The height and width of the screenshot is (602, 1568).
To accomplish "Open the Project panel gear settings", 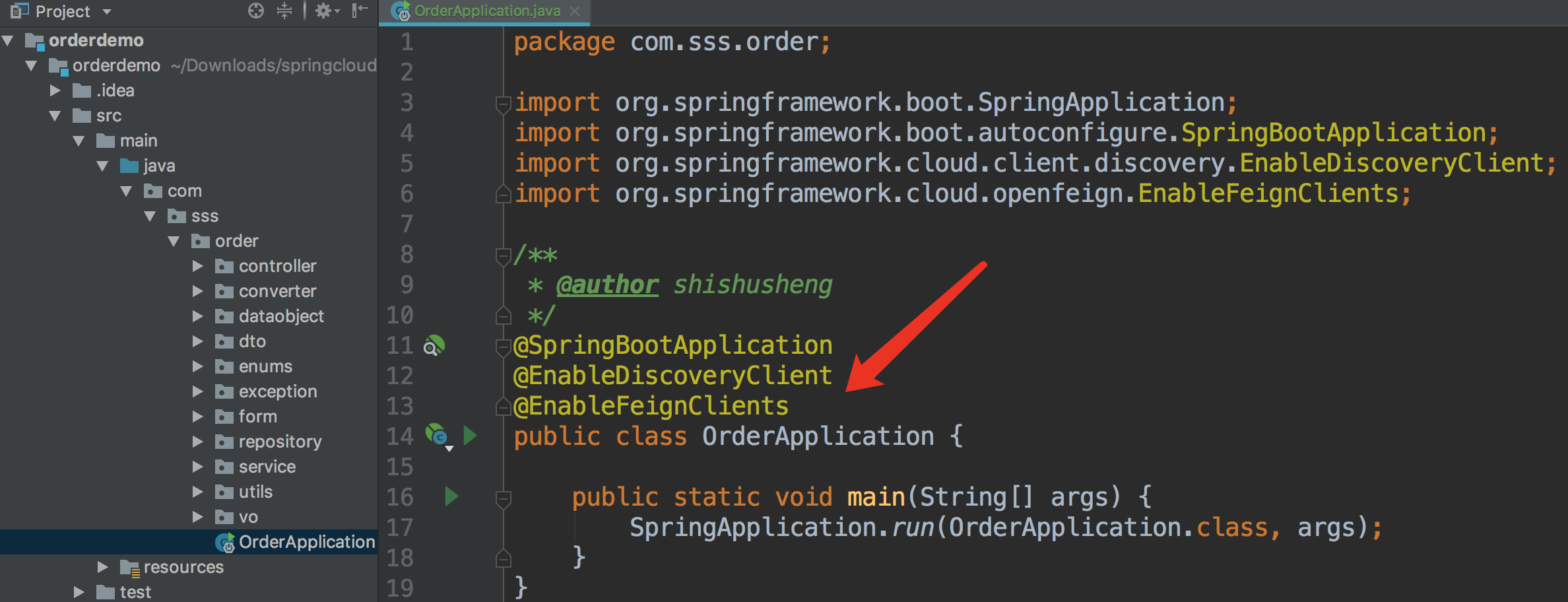I will click(x=327, y=11).
